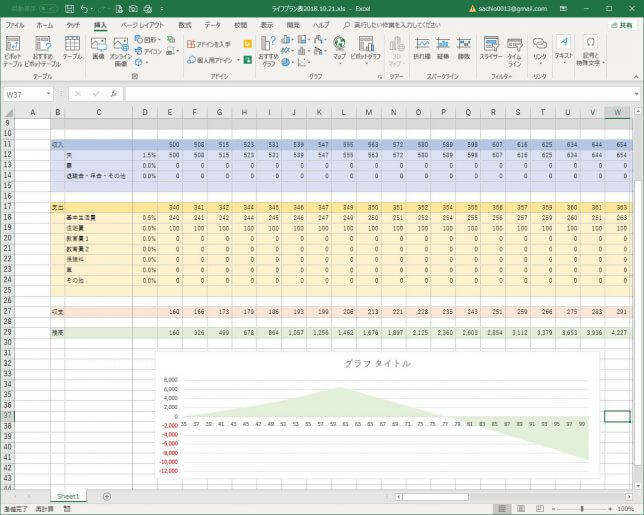The image size is (644, 515).
Task: Click the アイコン (Icons) insert button
Action: point(149,51)
